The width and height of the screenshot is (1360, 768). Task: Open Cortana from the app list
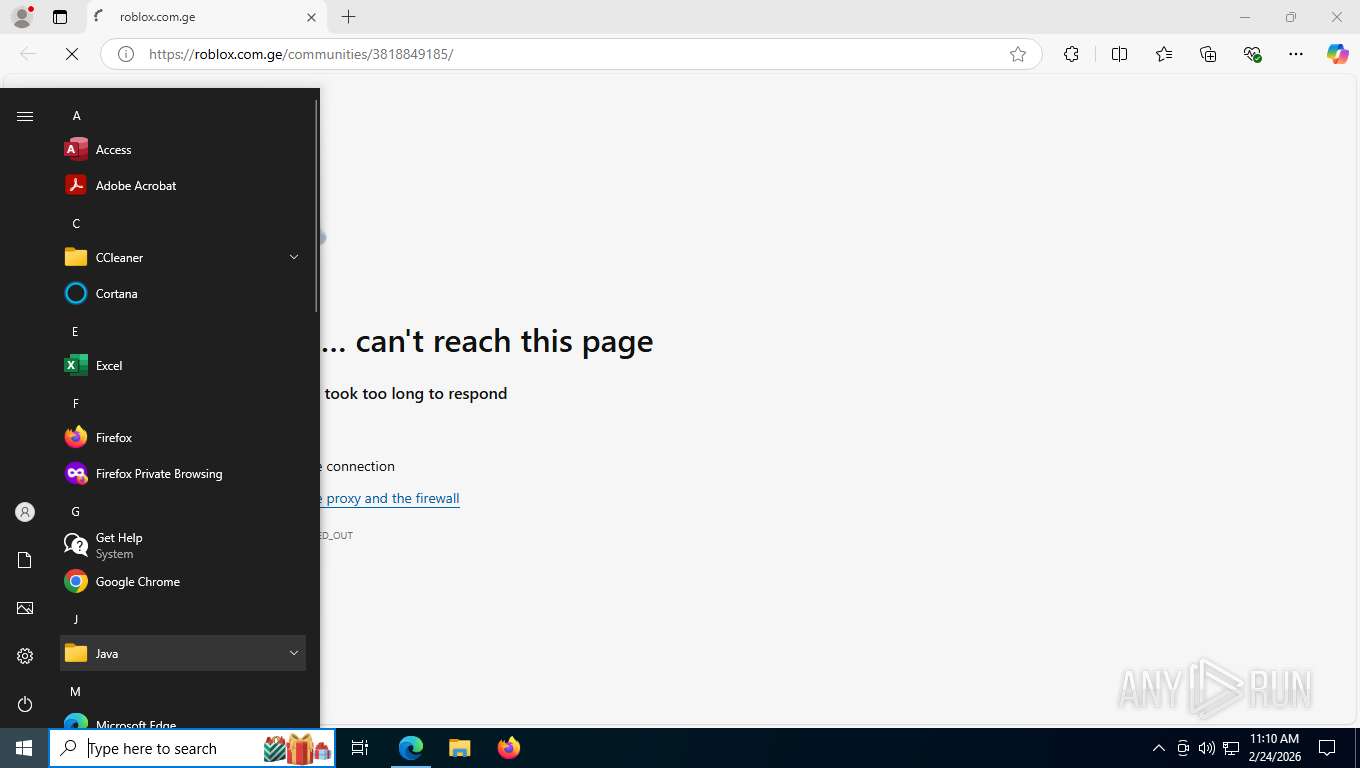tap(183, 294)
